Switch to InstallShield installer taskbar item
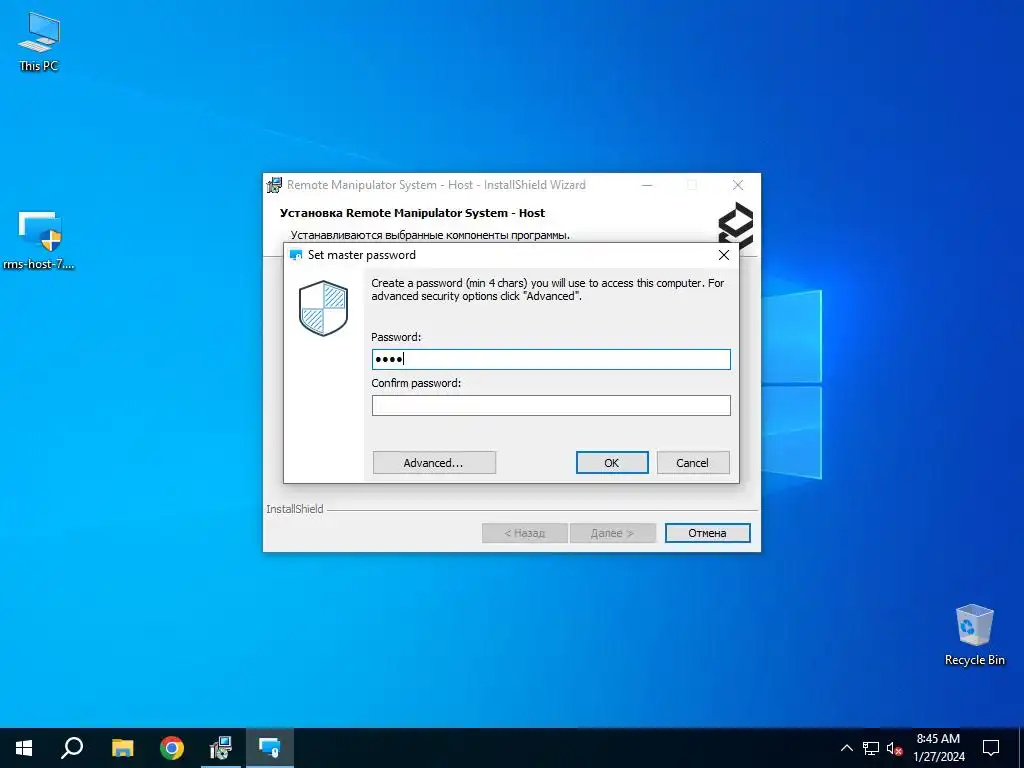The width and height of the screenshot is (1024, 768). pos(221,748)
